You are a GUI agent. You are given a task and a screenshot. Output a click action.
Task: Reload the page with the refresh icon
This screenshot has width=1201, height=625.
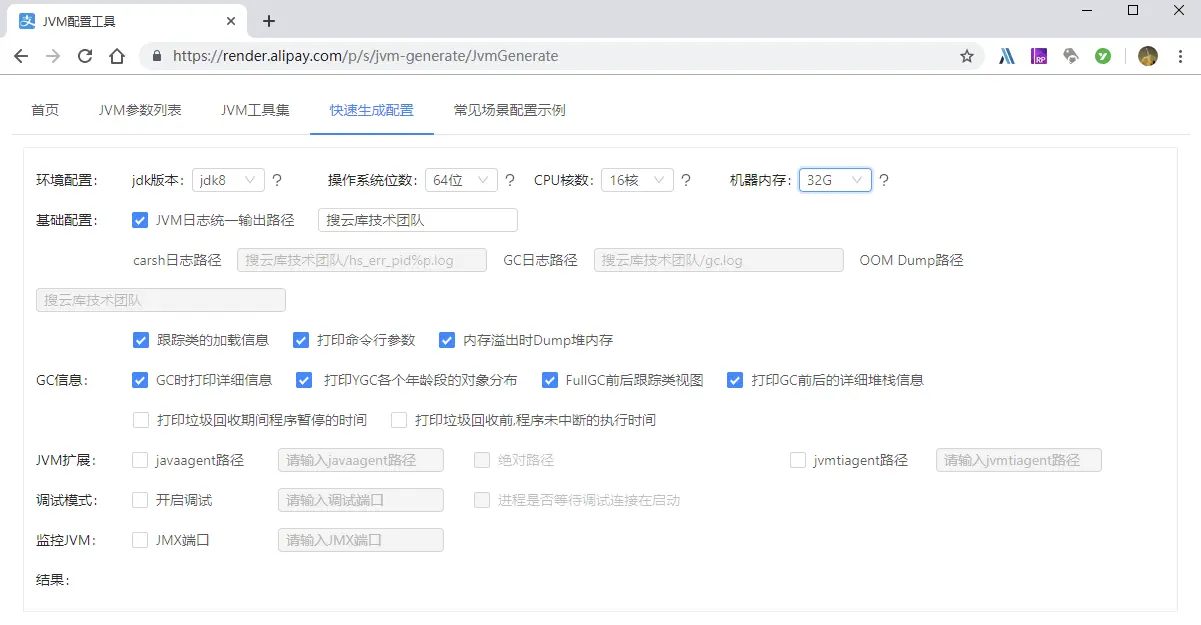85,57
